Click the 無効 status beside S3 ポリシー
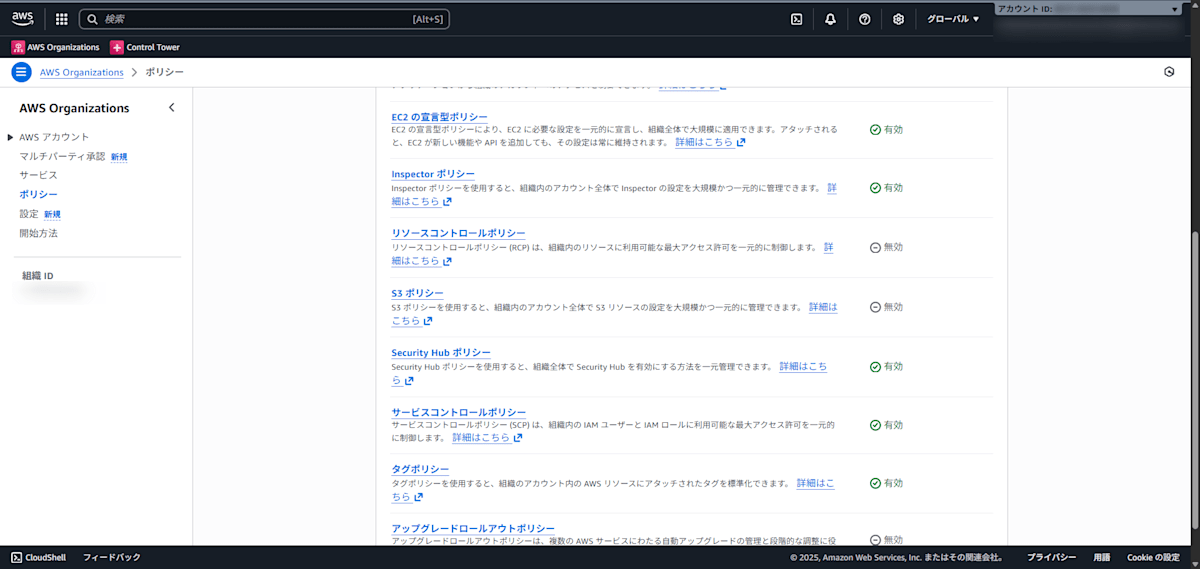 tap(886, 307)
